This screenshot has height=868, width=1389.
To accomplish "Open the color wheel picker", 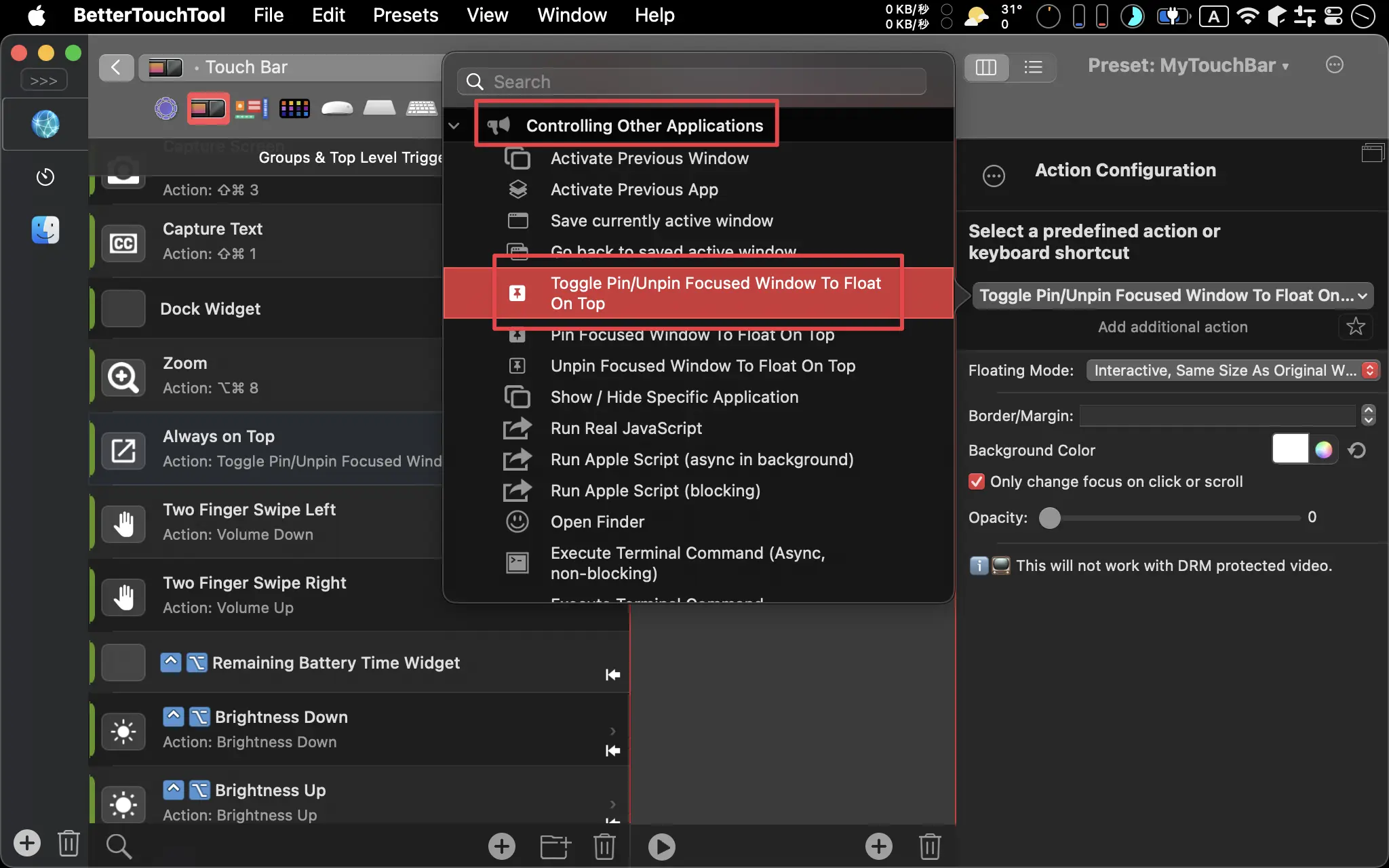I will pos(1323,450).
